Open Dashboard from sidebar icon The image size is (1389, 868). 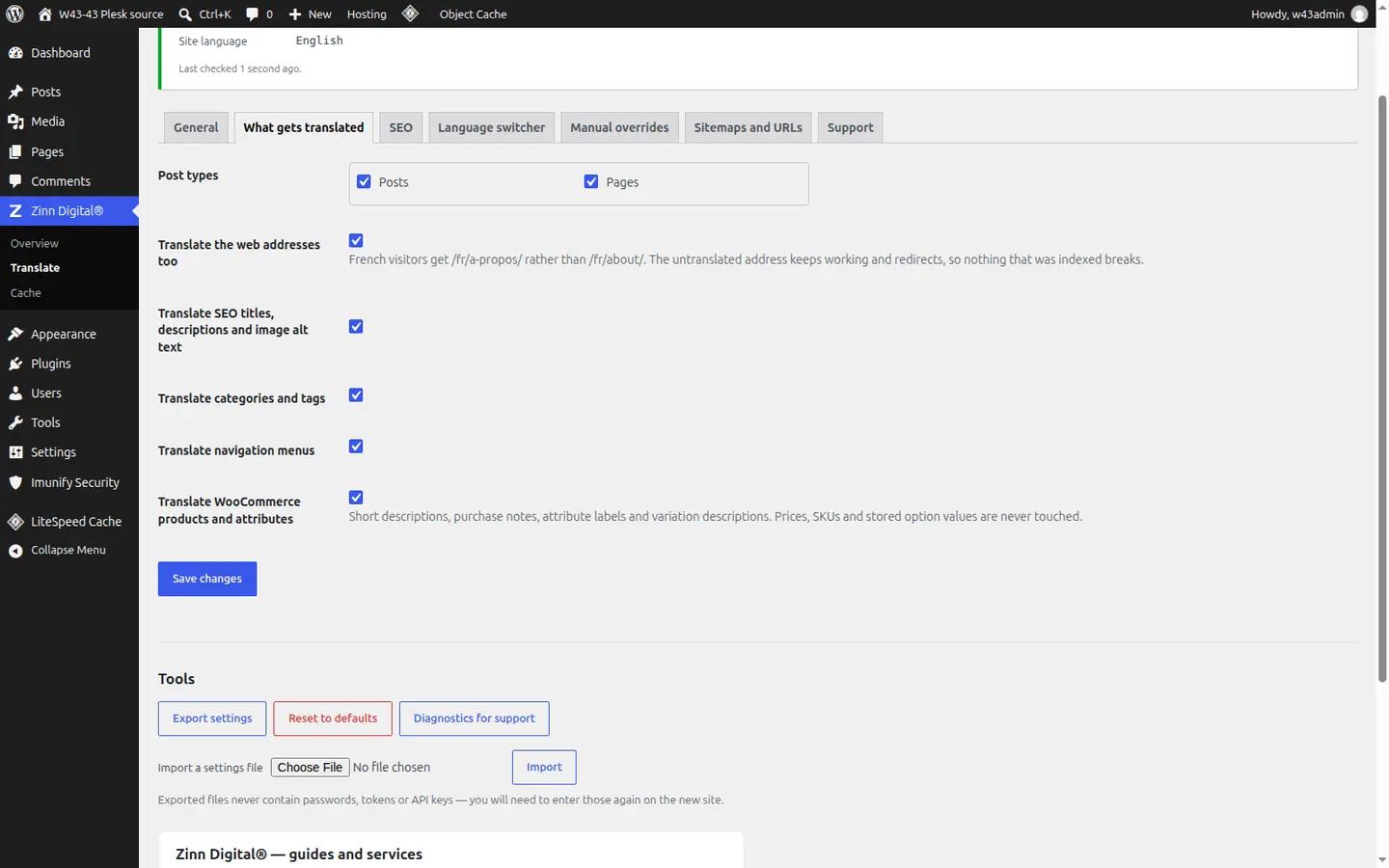click(15, 53)
